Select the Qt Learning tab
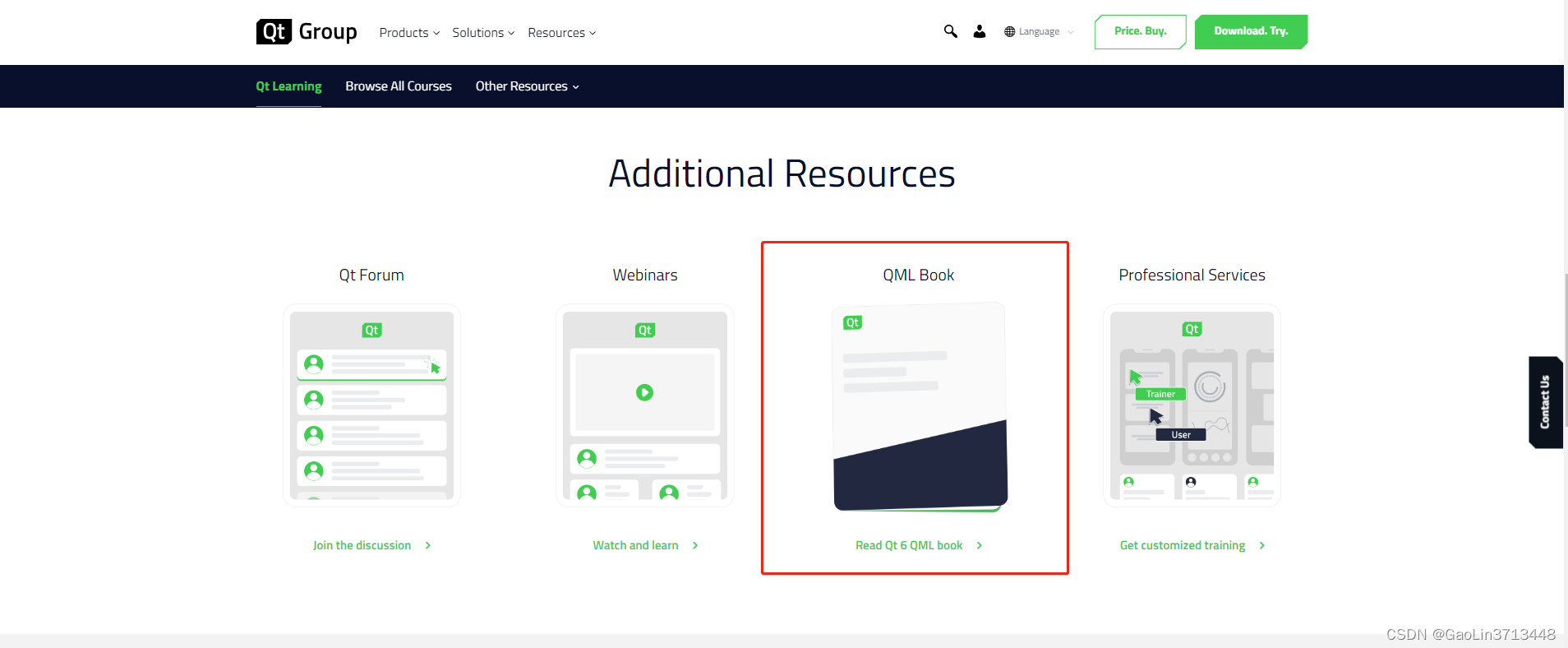1568x648 pixels. (288, 86)
